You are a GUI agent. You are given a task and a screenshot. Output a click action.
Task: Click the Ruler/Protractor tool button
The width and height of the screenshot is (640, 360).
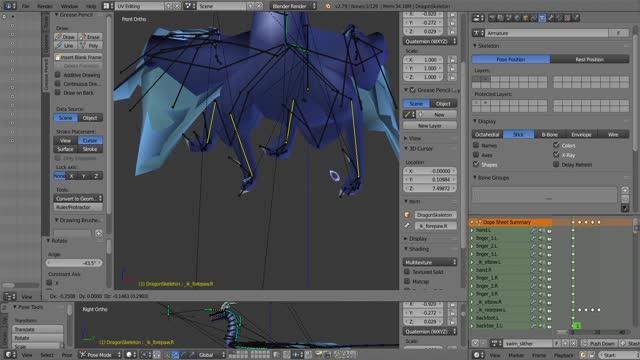coord(78,207)
